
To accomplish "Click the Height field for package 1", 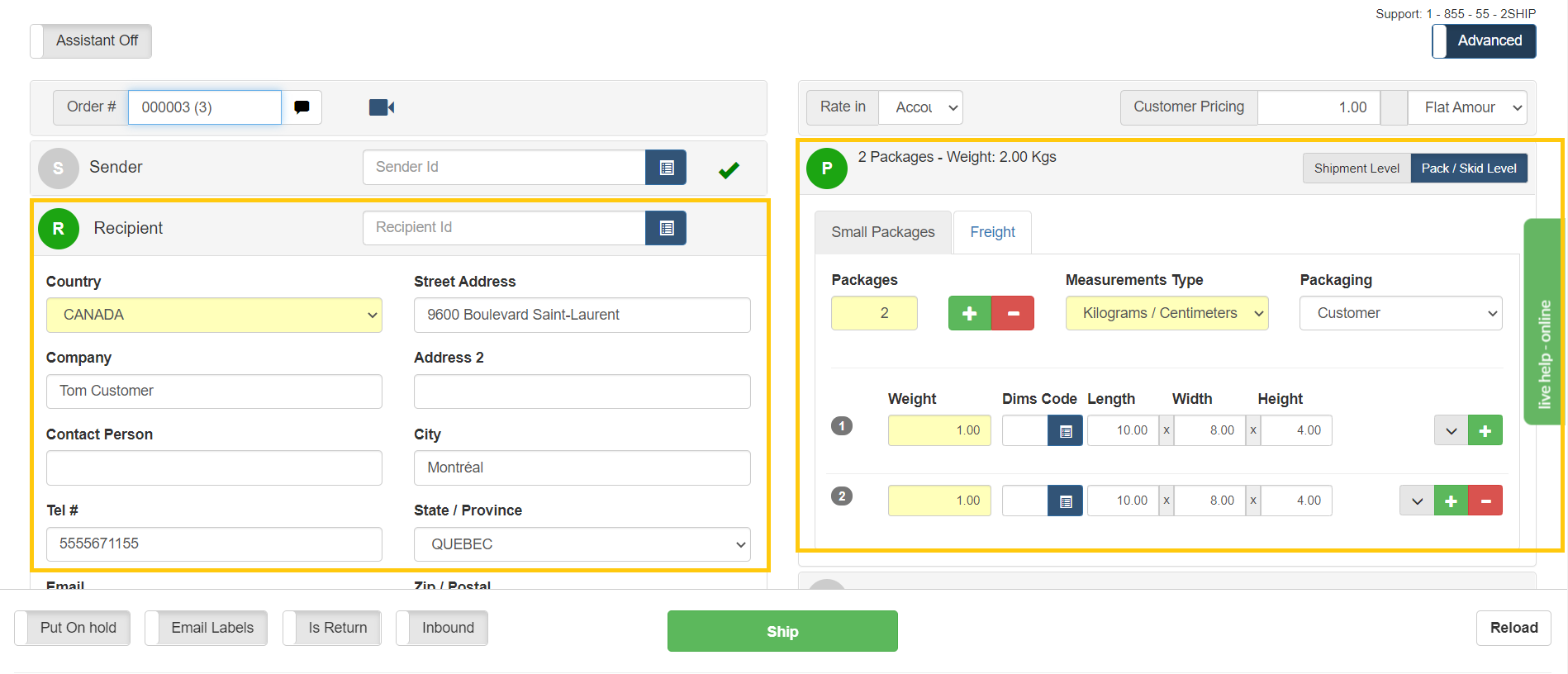I will click(x=1296, y=430).
